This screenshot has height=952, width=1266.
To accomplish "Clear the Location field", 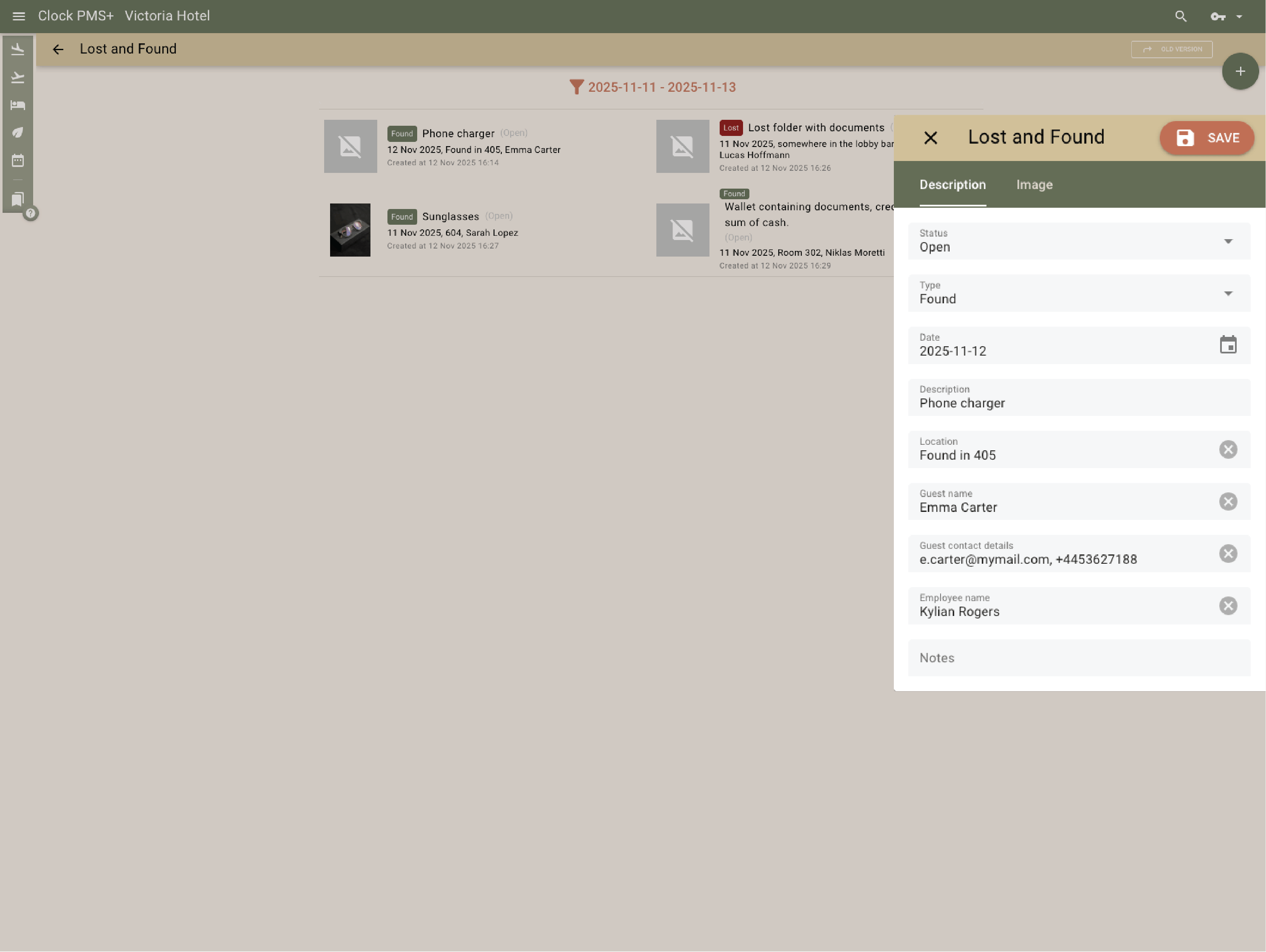I will 1228,449.
